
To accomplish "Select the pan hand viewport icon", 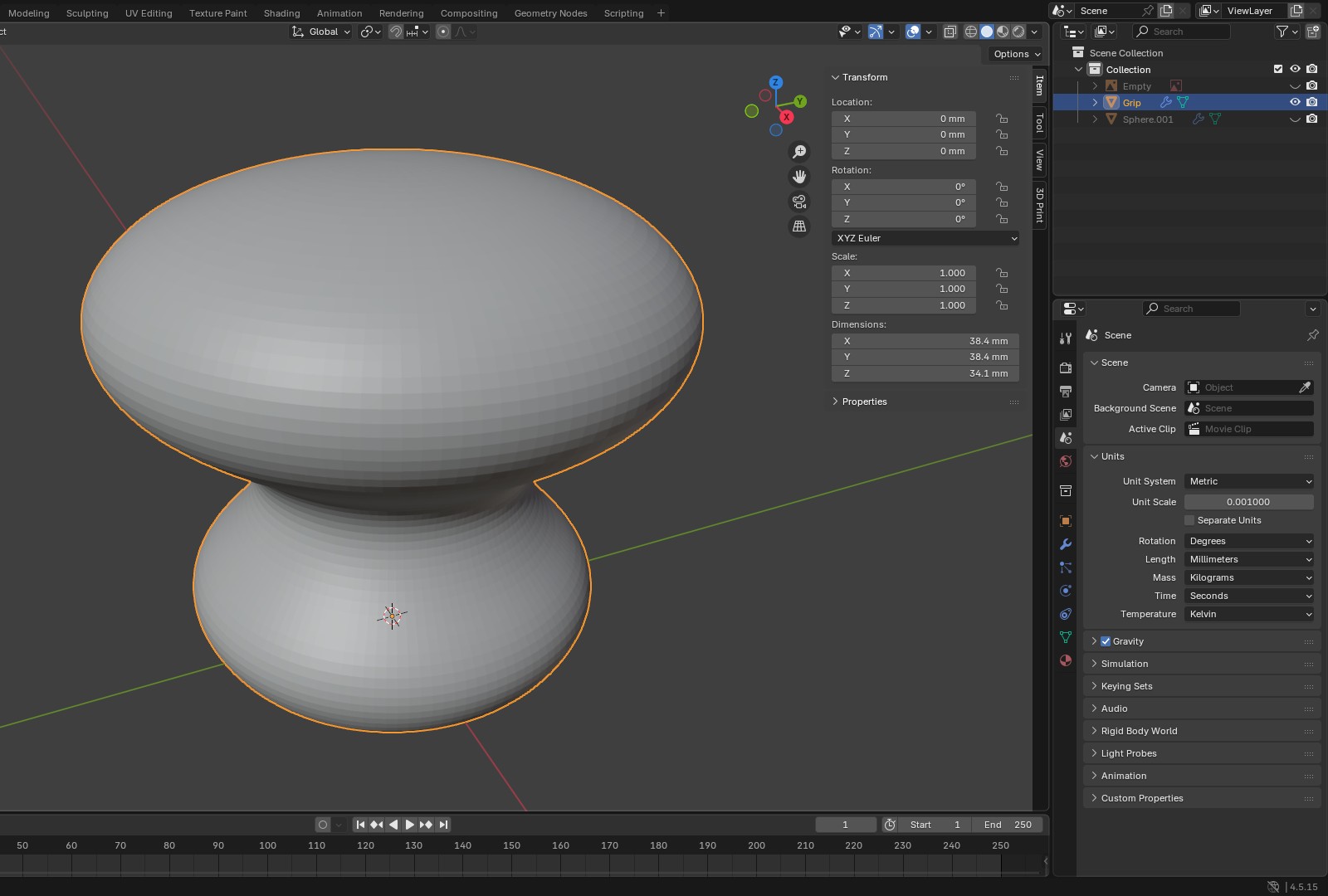I will (x=799, y=177).
